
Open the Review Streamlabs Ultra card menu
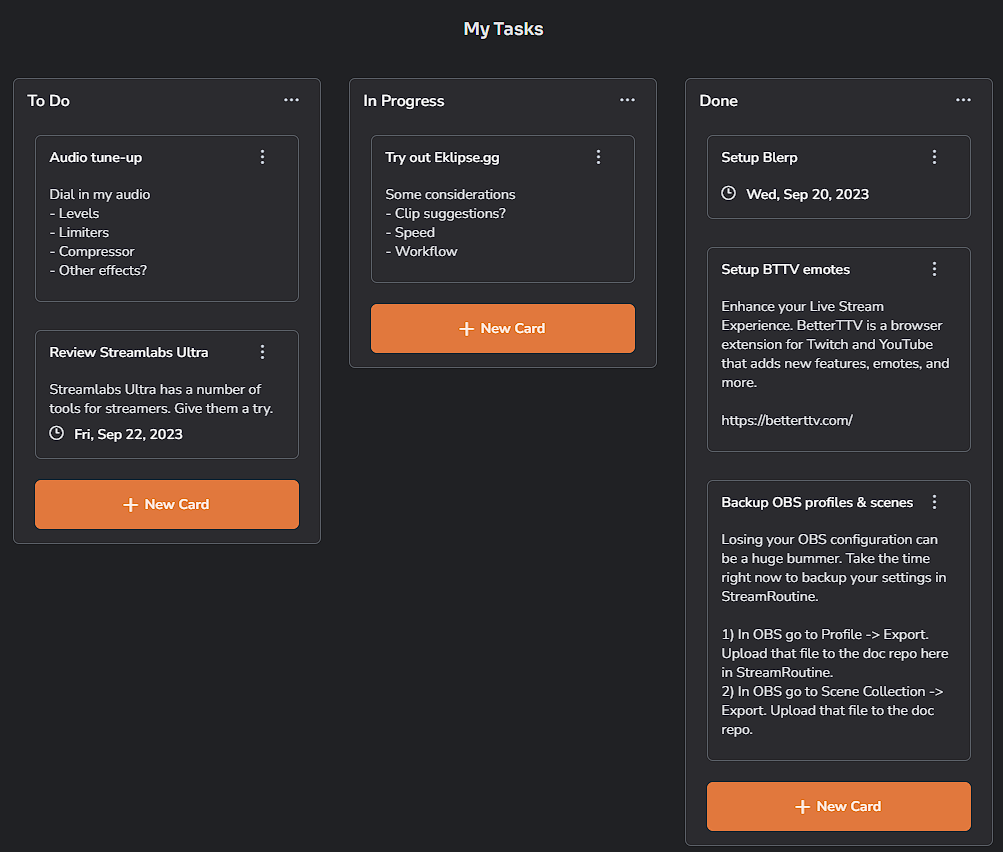click(262, 352)
